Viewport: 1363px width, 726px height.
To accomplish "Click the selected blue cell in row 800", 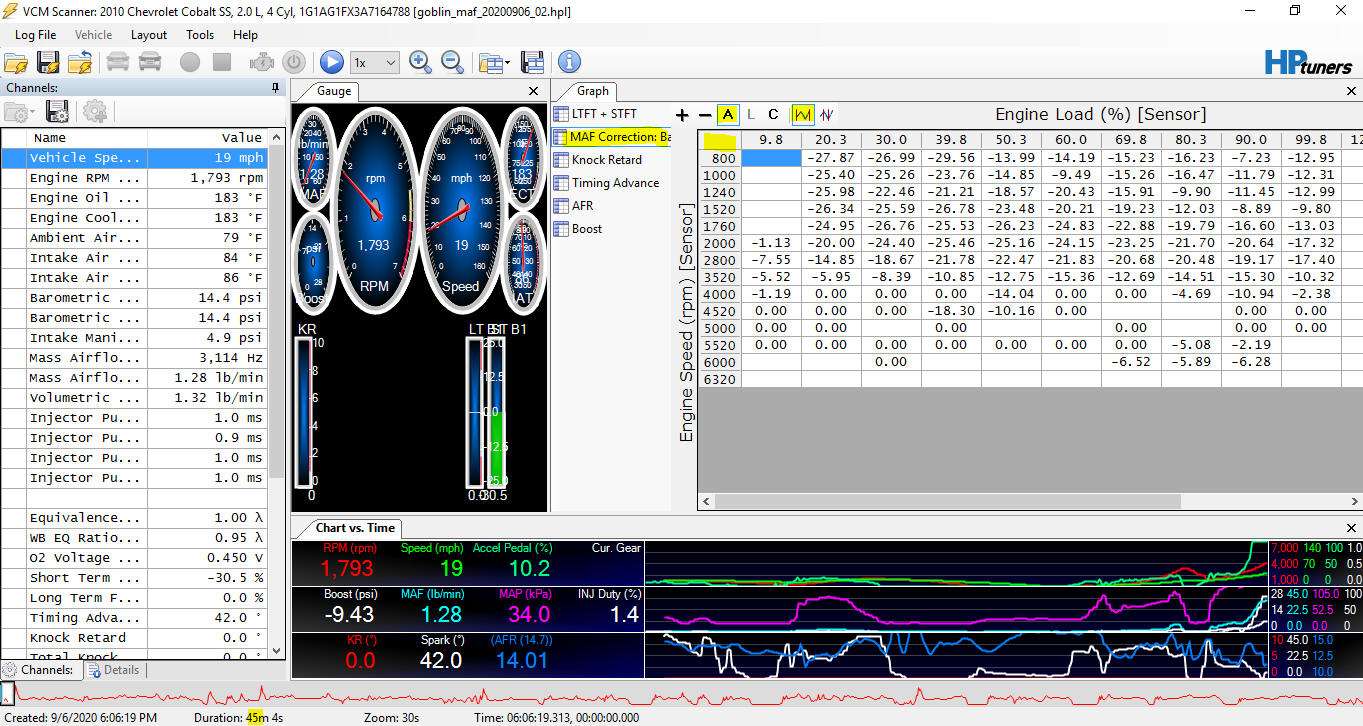I will pyautogui.click(x=771, y=158).
